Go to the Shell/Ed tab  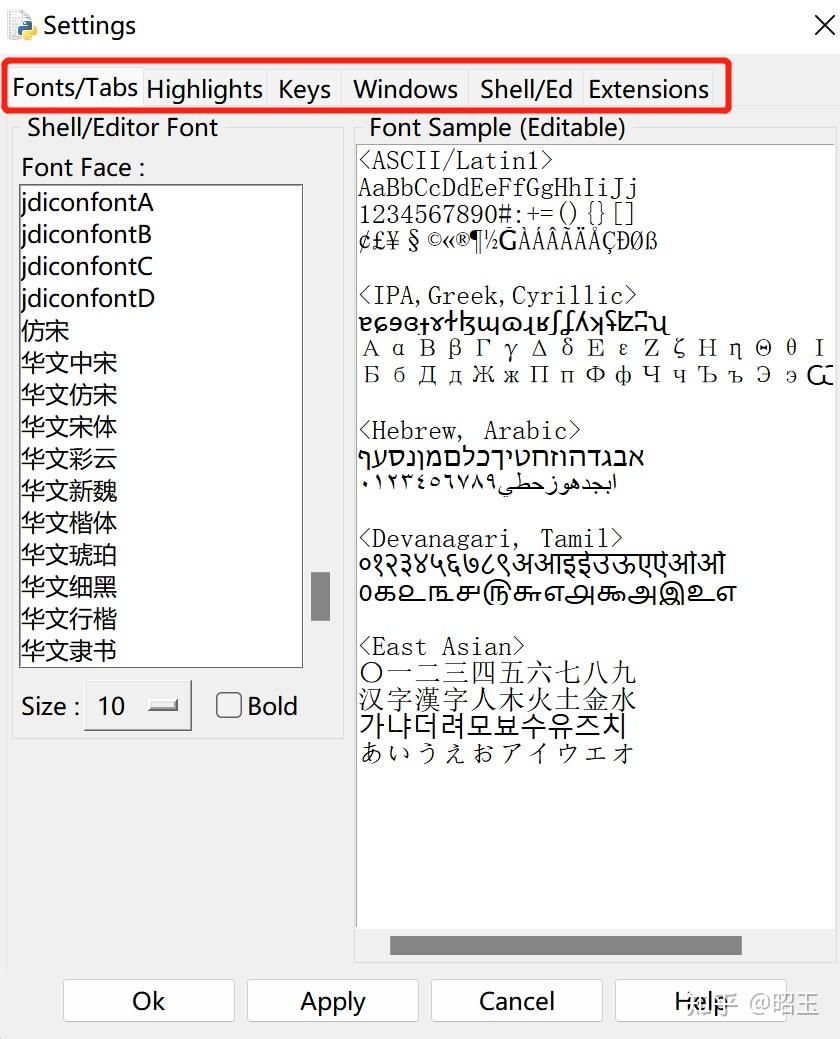coord(526,89)
